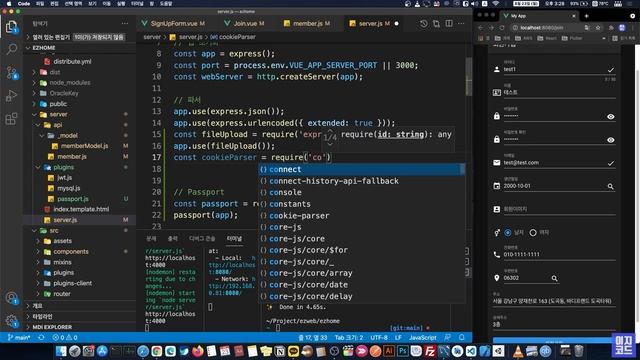Toggle confirm password visibility eye
Viewport: 640px width, 360px height.
610,140
